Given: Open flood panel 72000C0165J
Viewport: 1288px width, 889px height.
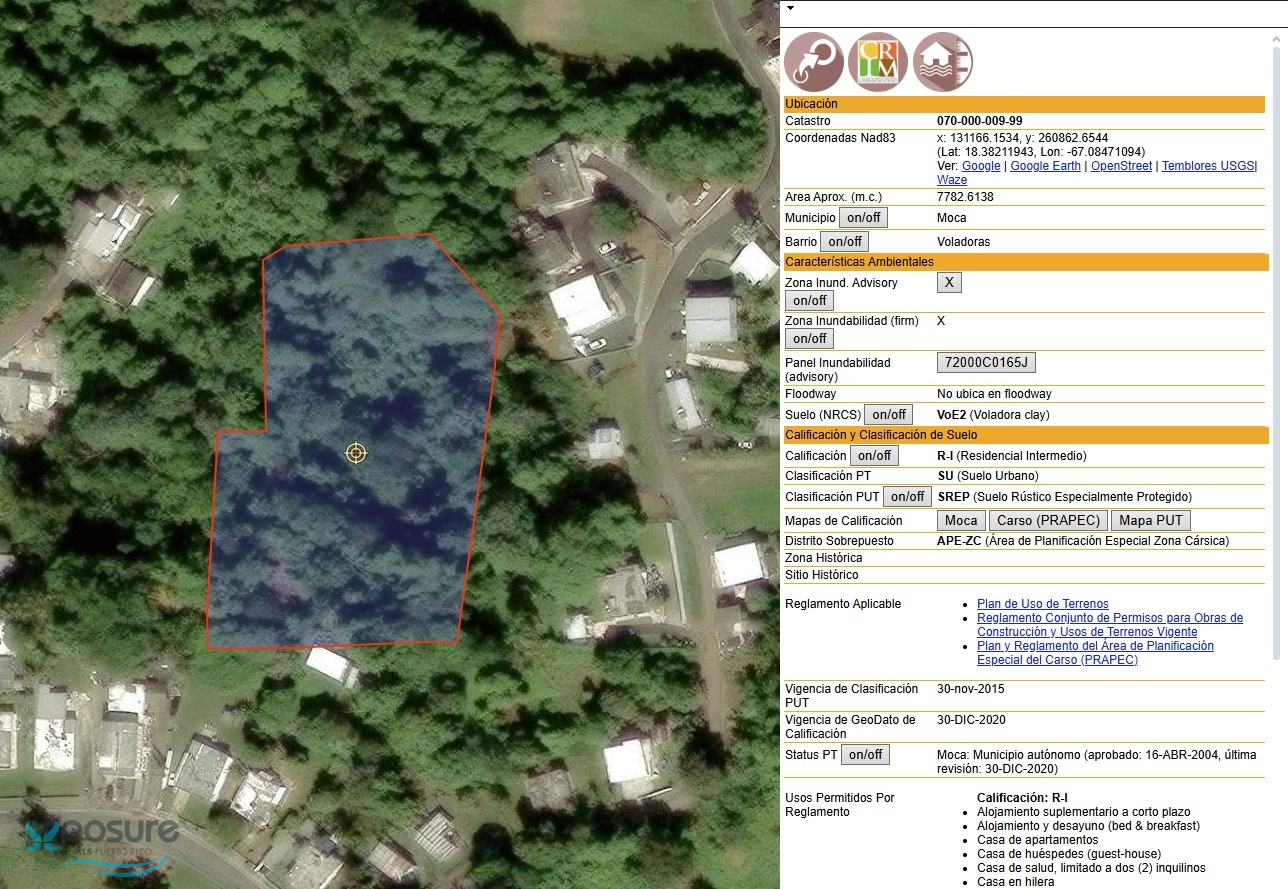Looking at the screenshot, I should (985, 362).
